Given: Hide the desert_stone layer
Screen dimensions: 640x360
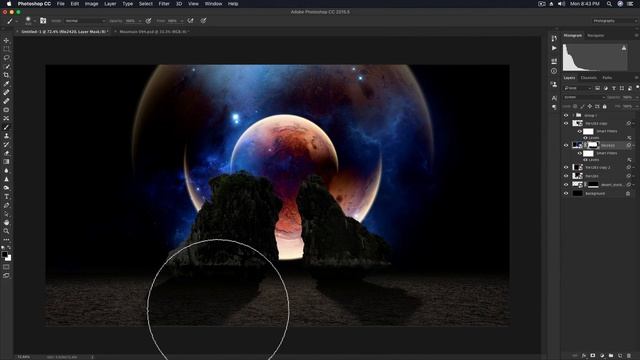Looking at the screenshot, I should point(566,184).
